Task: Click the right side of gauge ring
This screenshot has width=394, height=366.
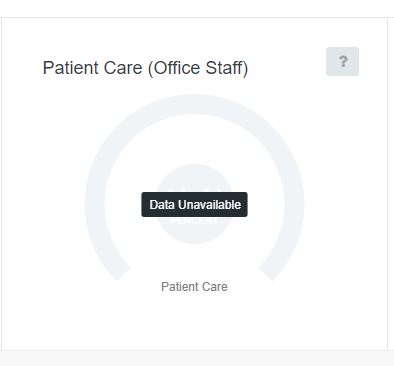Action: point(294,203)
